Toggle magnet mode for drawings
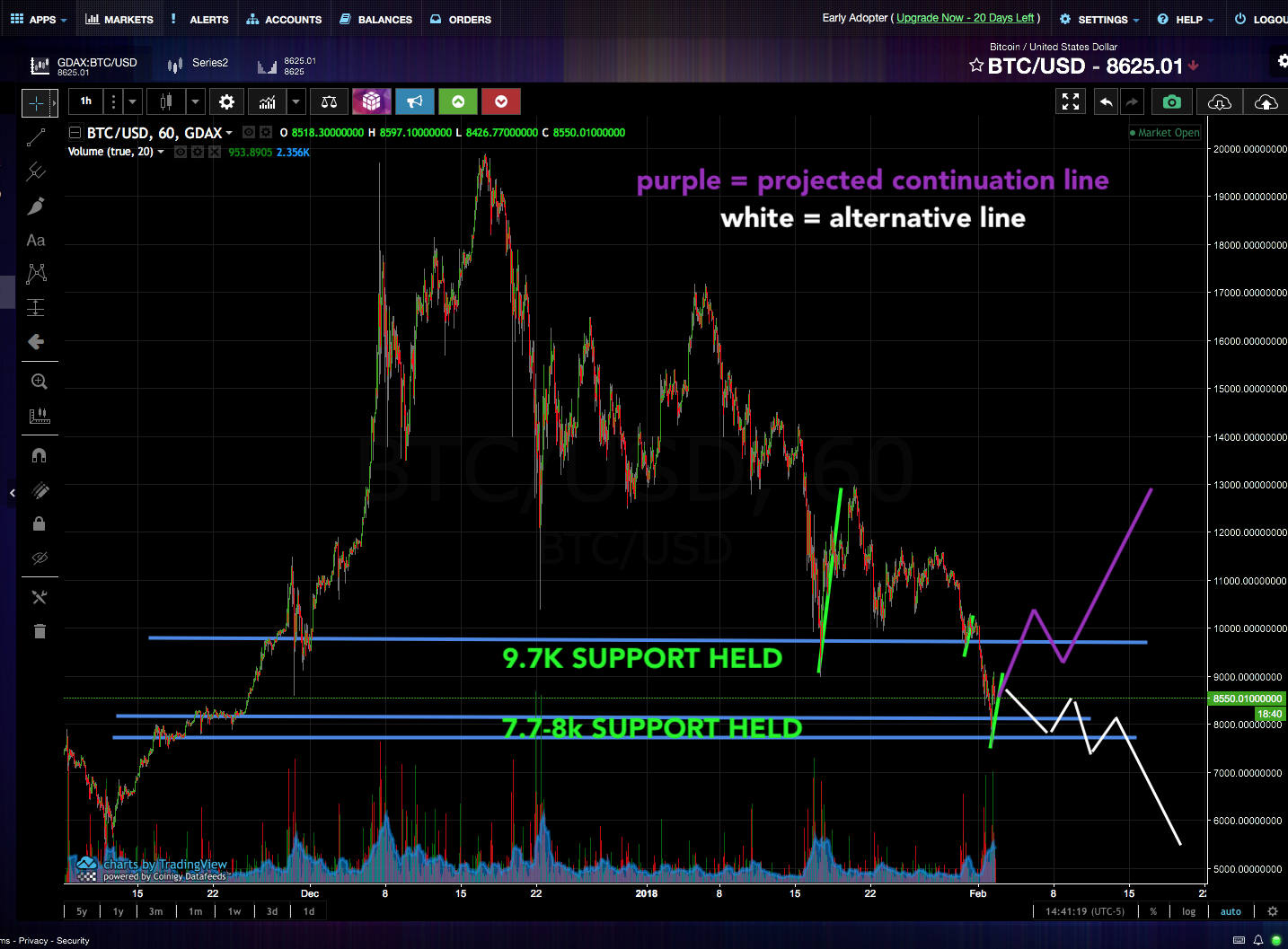 point(39,455)
